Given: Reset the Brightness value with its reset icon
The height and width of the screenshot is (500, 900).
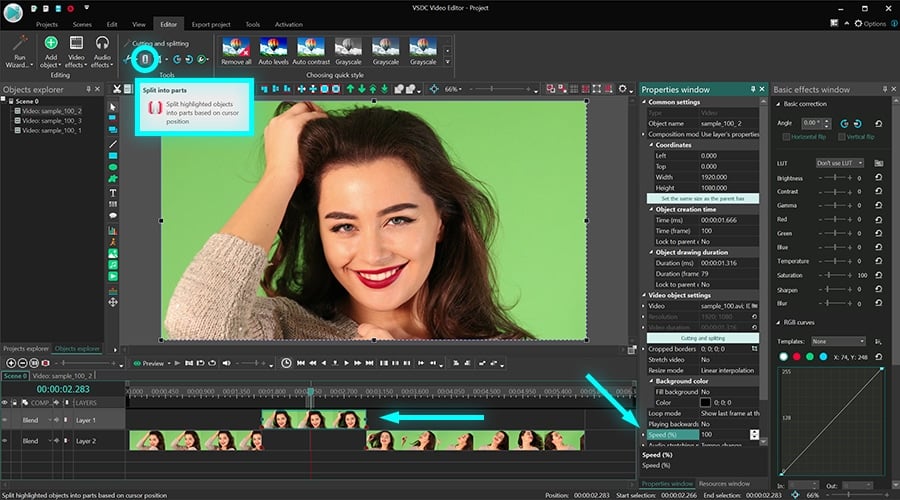Looking at the screenshot, I should click(878, 178).
